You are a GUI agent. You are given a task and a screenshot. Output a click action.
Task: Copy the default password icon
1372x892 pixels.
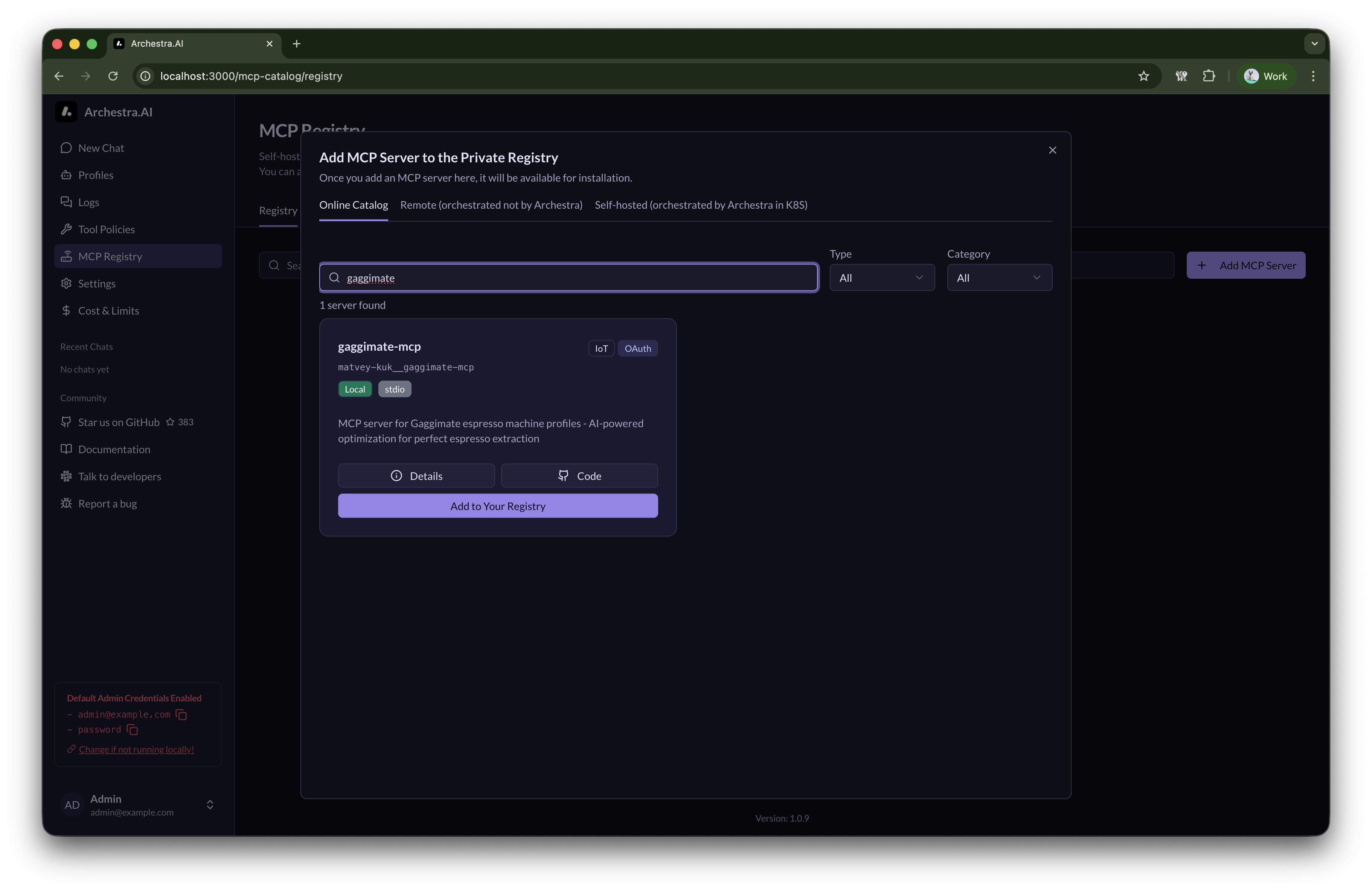click(x=132, y=729)
